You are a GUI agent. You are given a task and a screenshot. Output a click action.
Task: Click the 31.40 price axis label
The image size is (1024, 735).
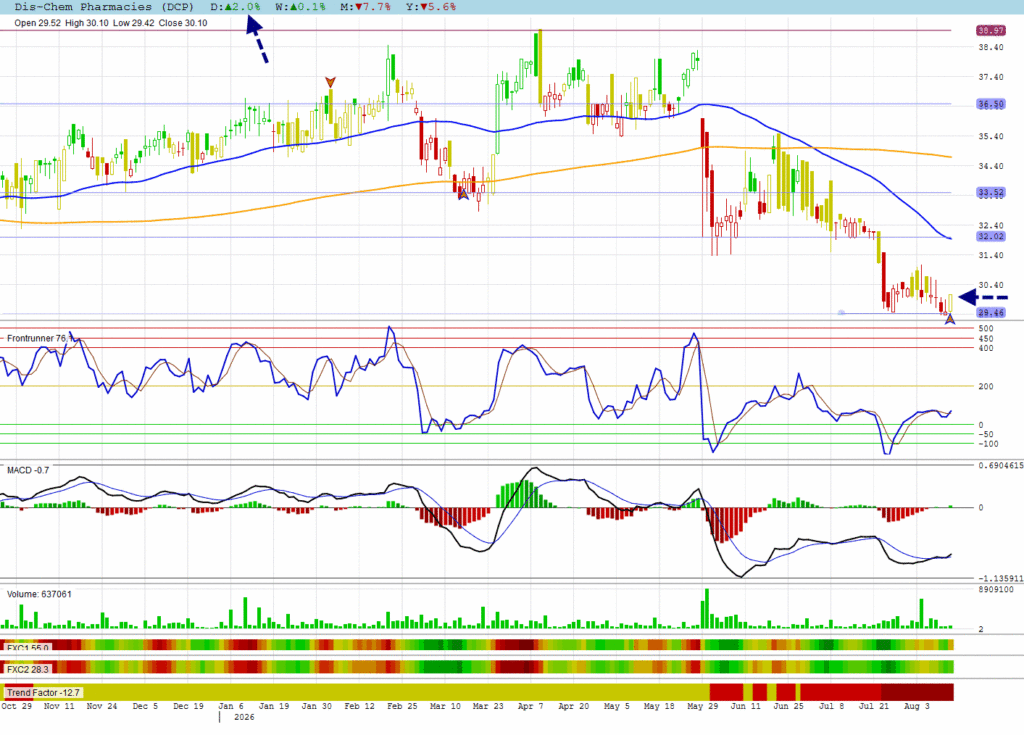coord(991,255)
